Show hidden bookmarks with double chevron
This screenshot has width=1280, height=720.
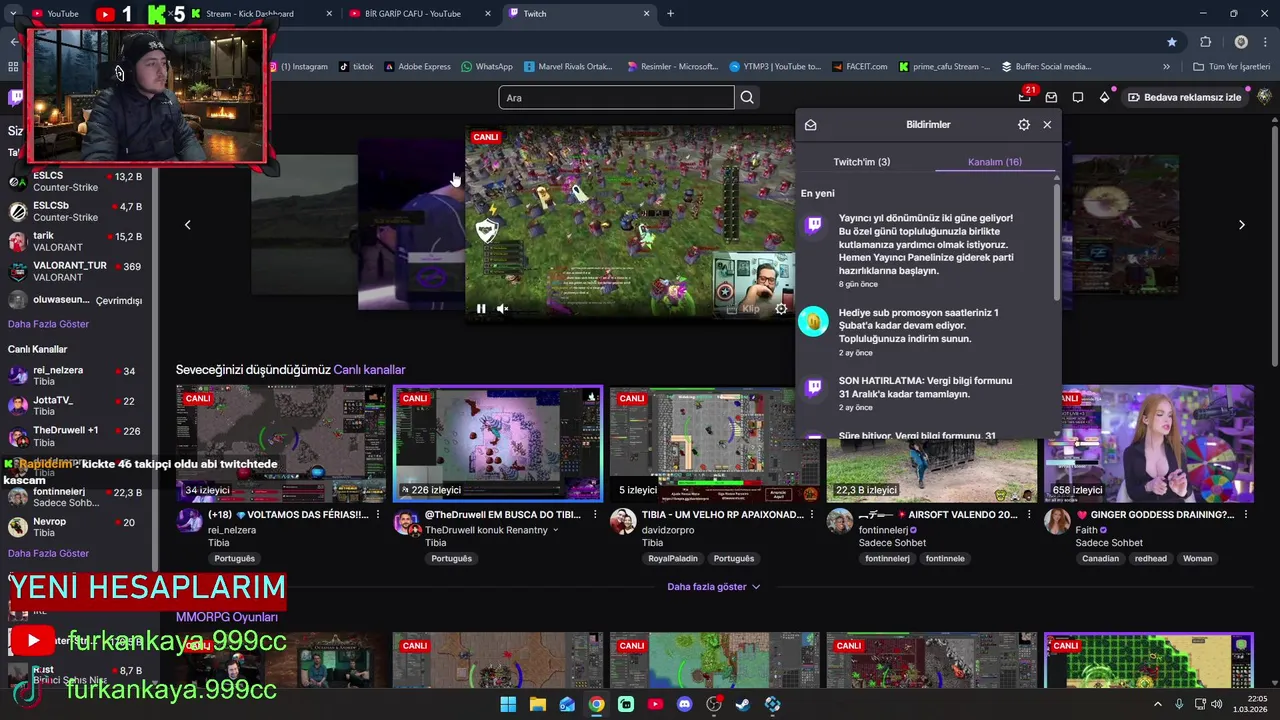pos(1166,67)
